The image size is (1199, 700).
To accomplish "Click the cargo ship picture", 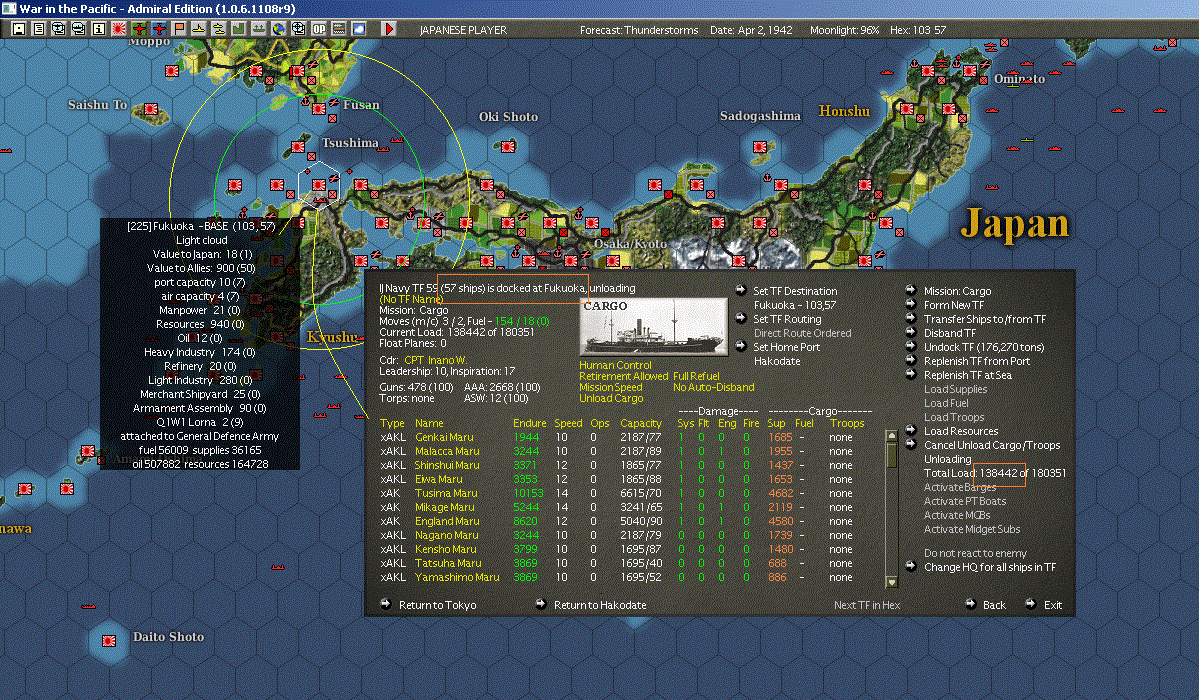I will coord(654,327).
